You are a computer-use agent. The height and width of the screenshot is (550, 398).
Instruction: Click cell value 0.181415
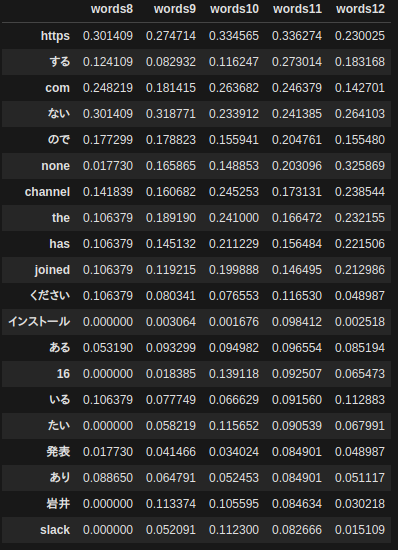click(171, 88)
